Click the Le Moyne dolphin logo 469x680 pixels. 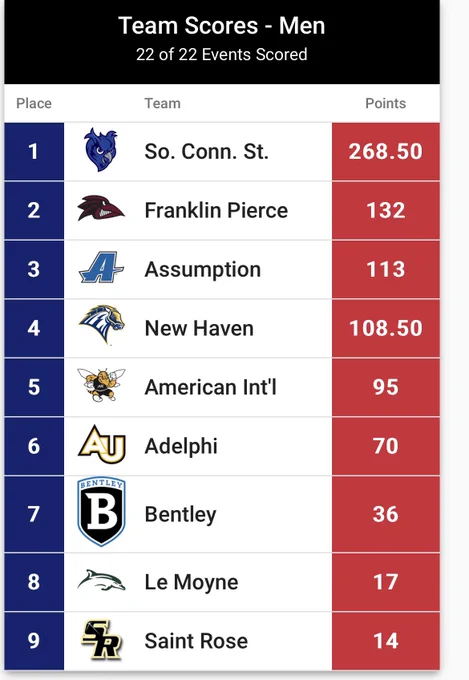click(101, 580)
